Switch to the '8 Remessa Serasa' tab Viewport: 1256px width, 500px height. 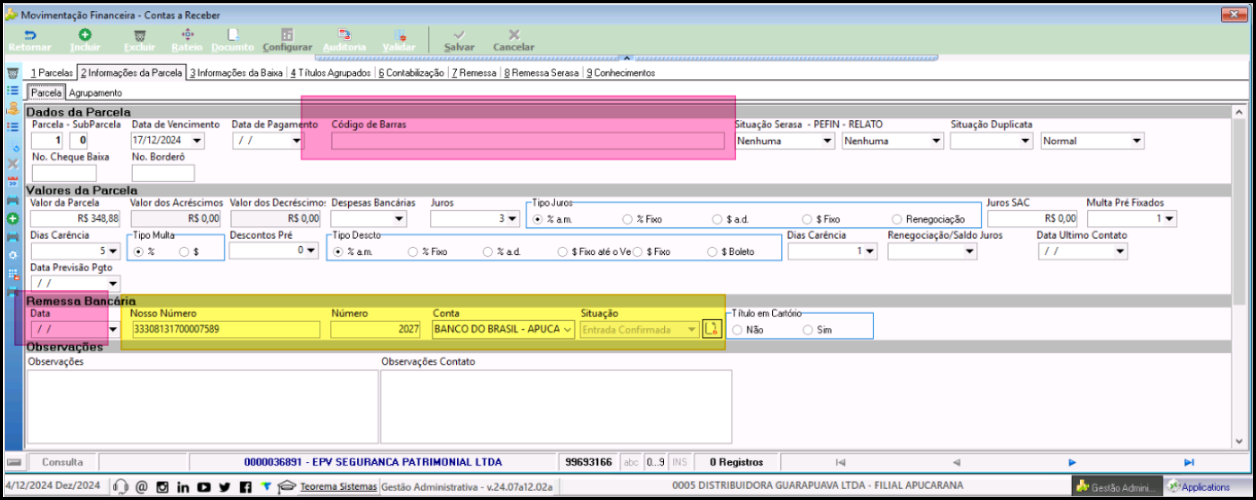[541, 73]
